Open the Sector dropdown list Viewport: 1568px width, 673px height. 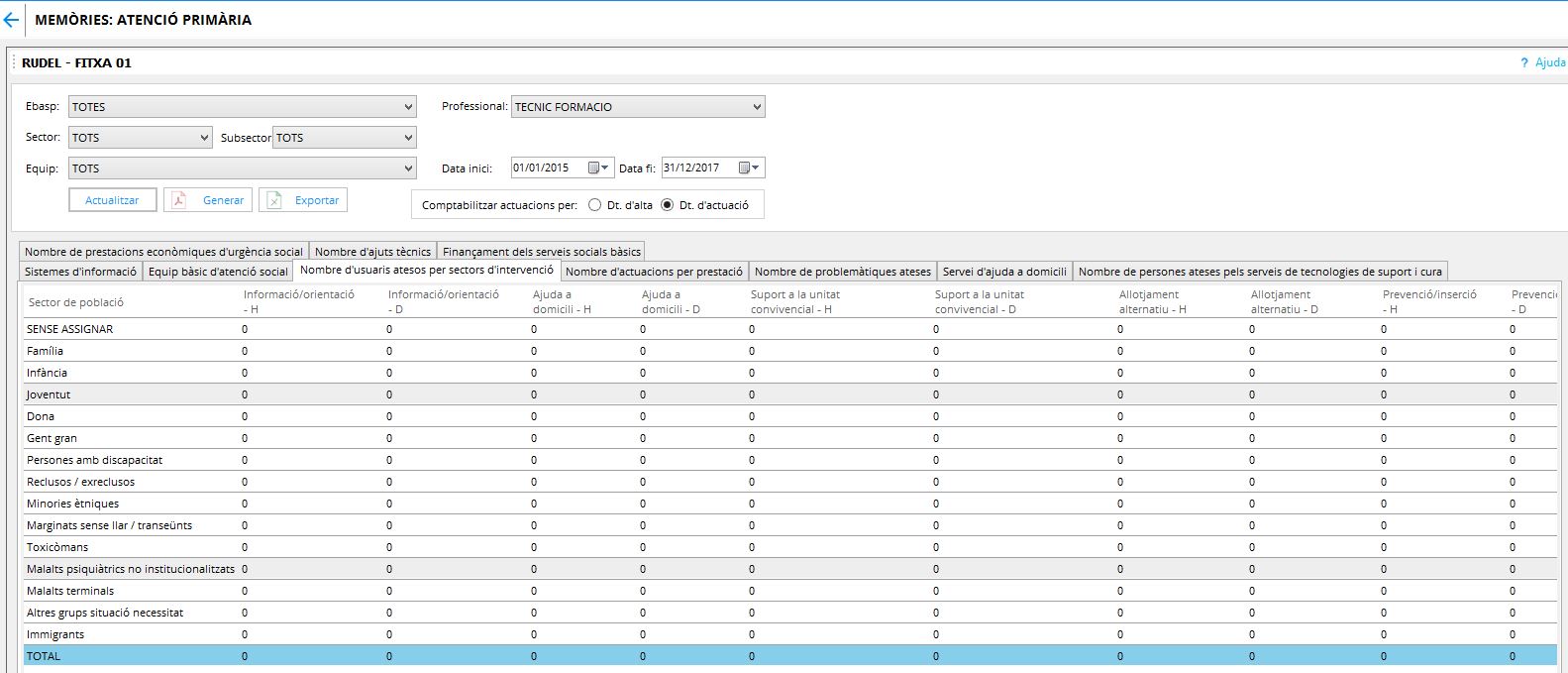tap(141, 138)
